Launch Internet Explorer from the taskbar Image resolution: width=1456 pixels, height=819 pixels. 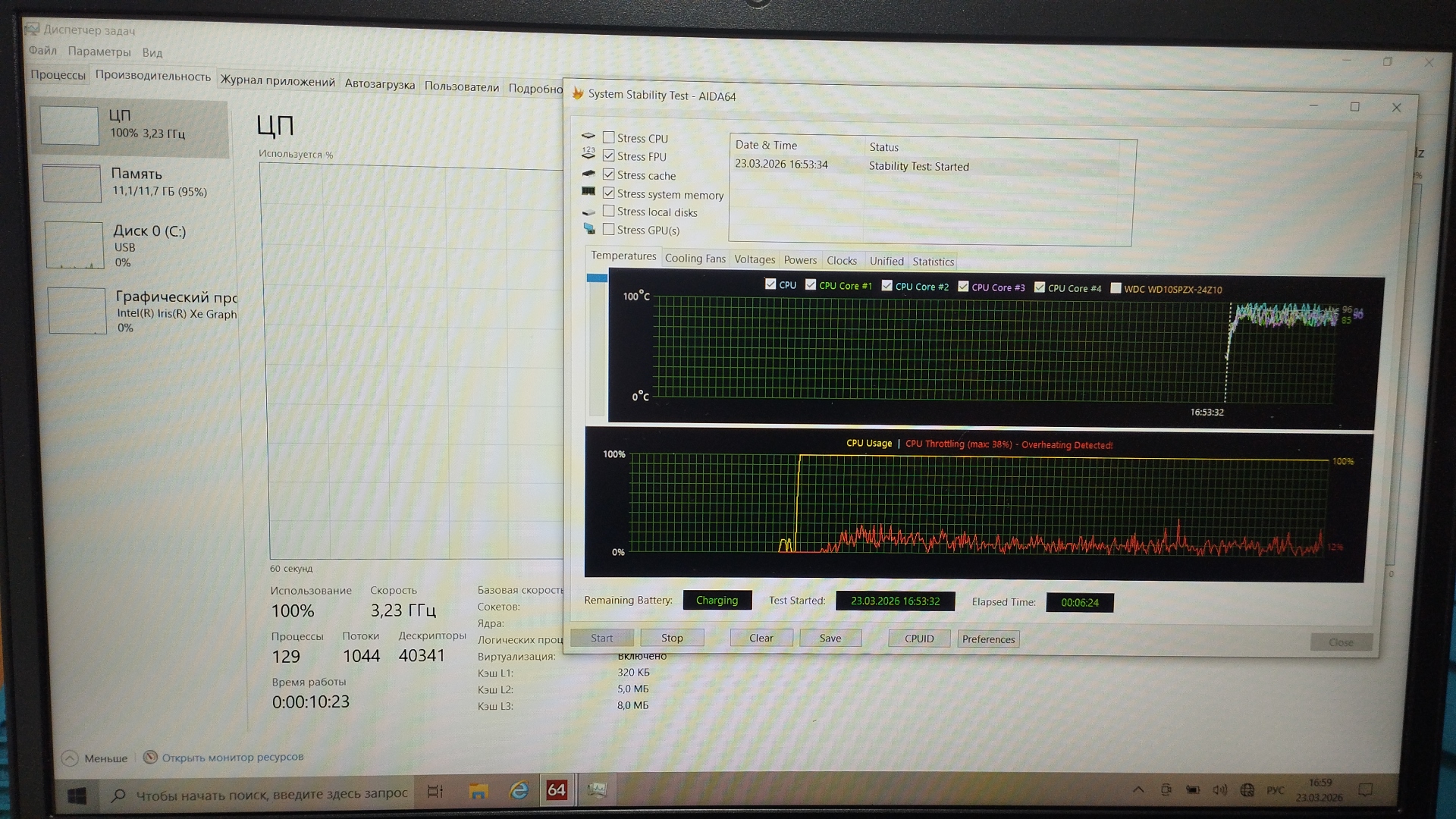[519, 791]
